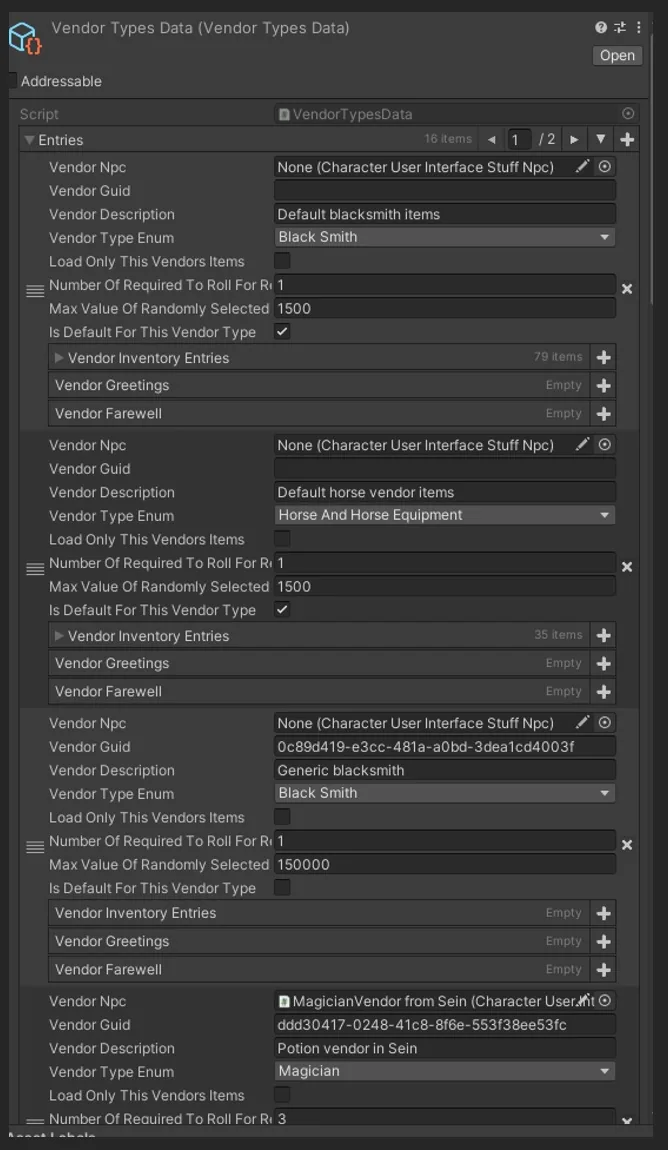Add item to 79-item Vendor Inventory Entries
This screenshot has width=668, height=1150.
pyautogui.click(x=603, y=357)
